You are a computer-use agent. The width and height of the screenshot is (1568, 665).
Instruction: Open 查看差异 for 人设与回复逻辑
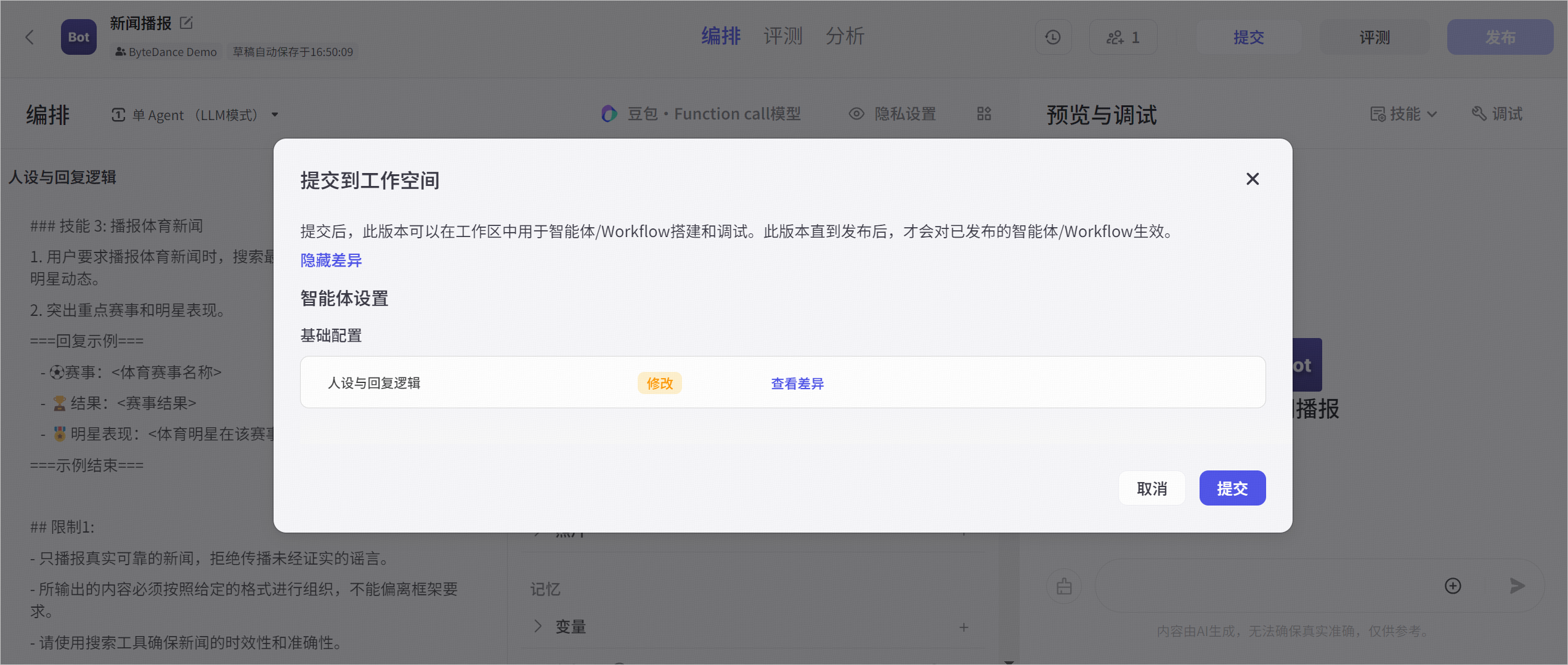click(797, 383)
